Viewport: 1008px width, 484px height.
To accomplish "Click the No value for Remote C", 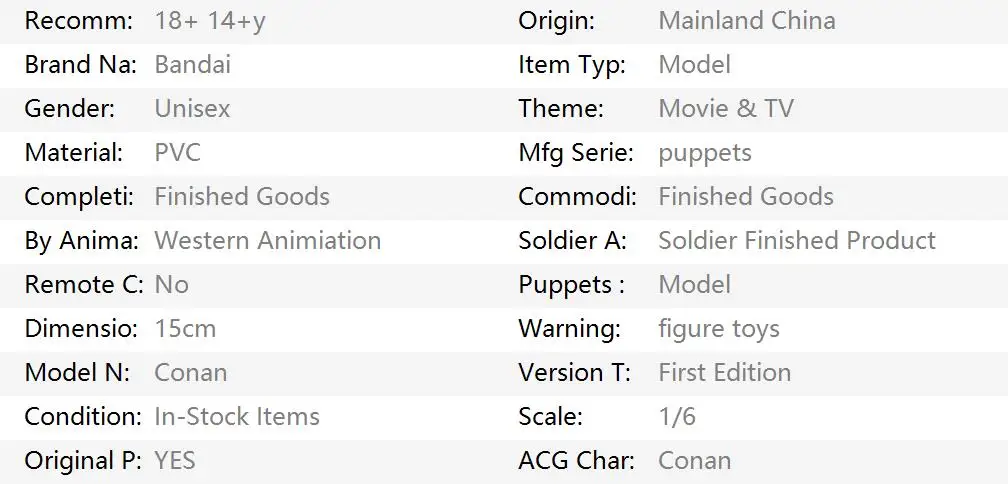I will click(x=172, y=285).
